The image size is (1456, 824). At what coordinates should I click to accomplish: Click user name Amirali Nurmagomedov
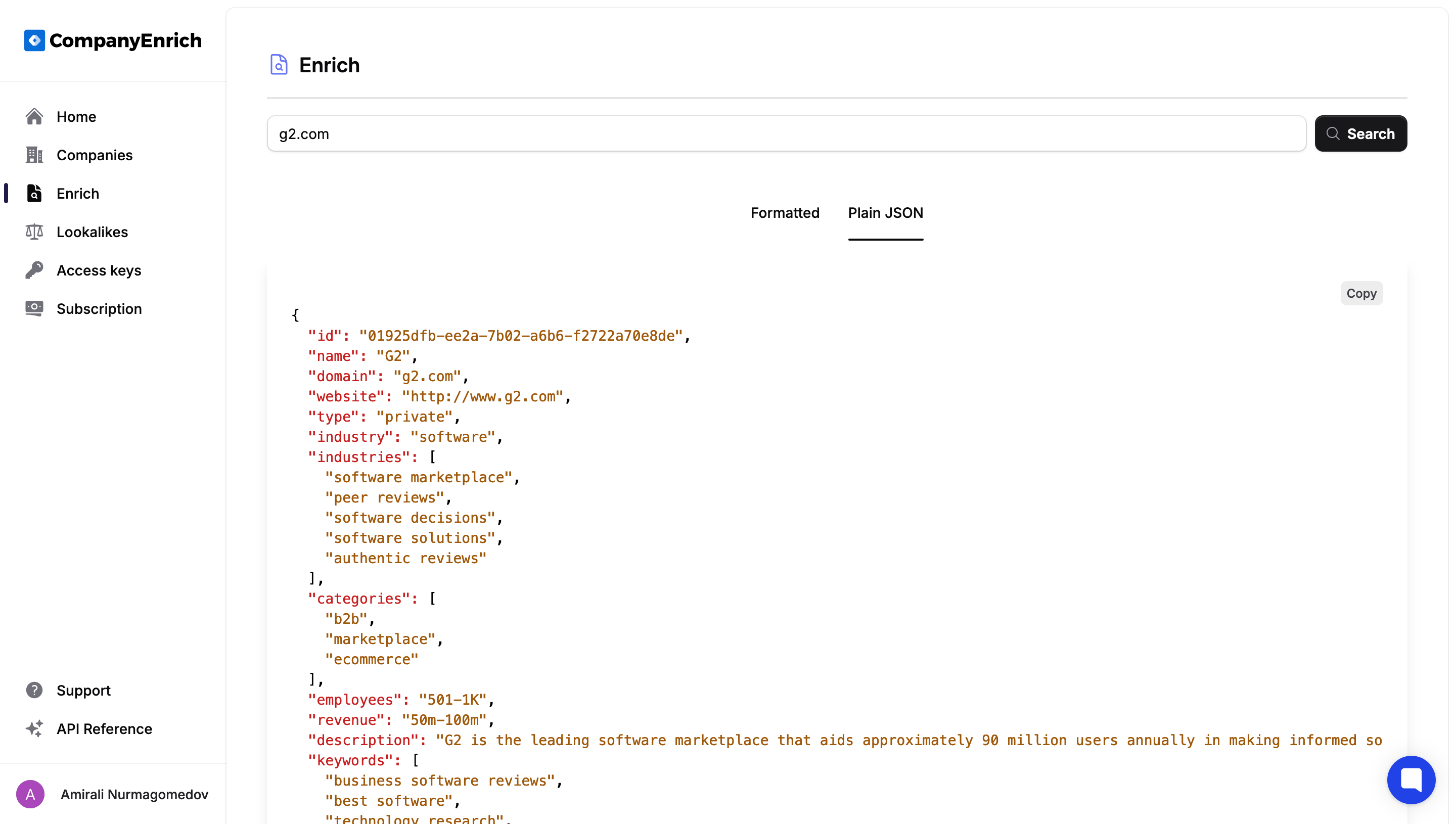pos(134,795)
